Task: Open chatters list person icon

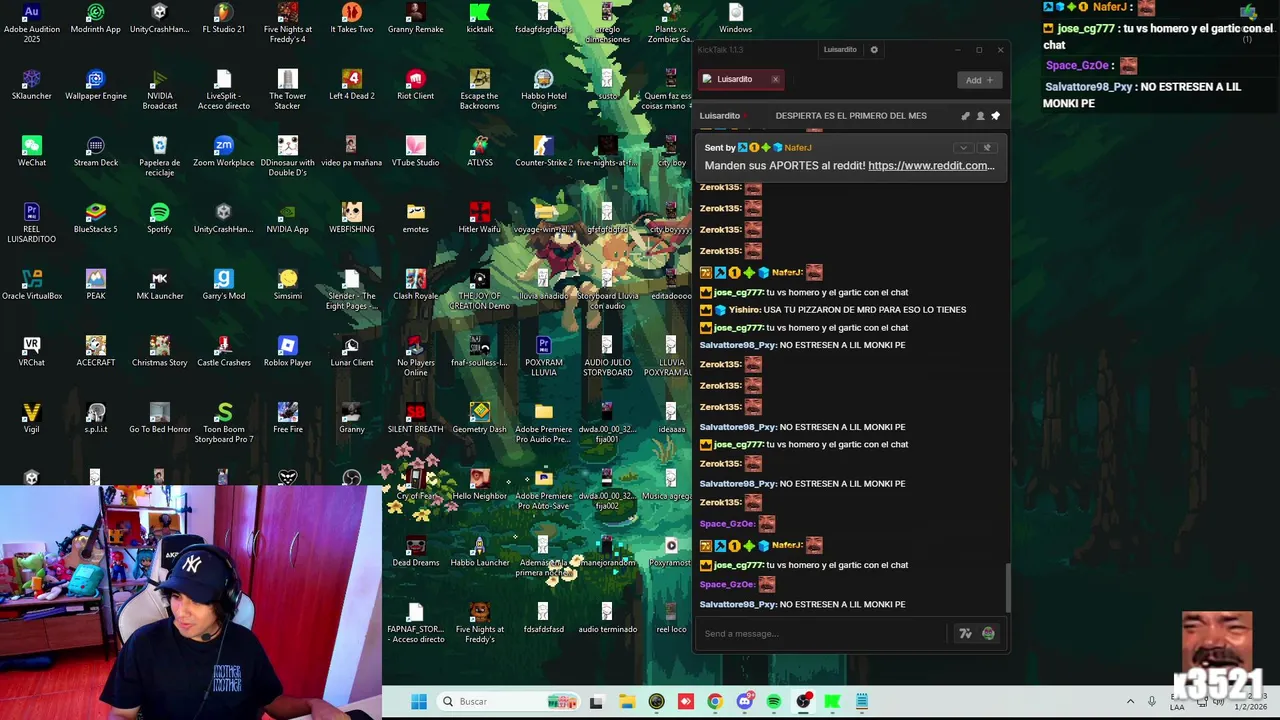Action: [980, 116]
